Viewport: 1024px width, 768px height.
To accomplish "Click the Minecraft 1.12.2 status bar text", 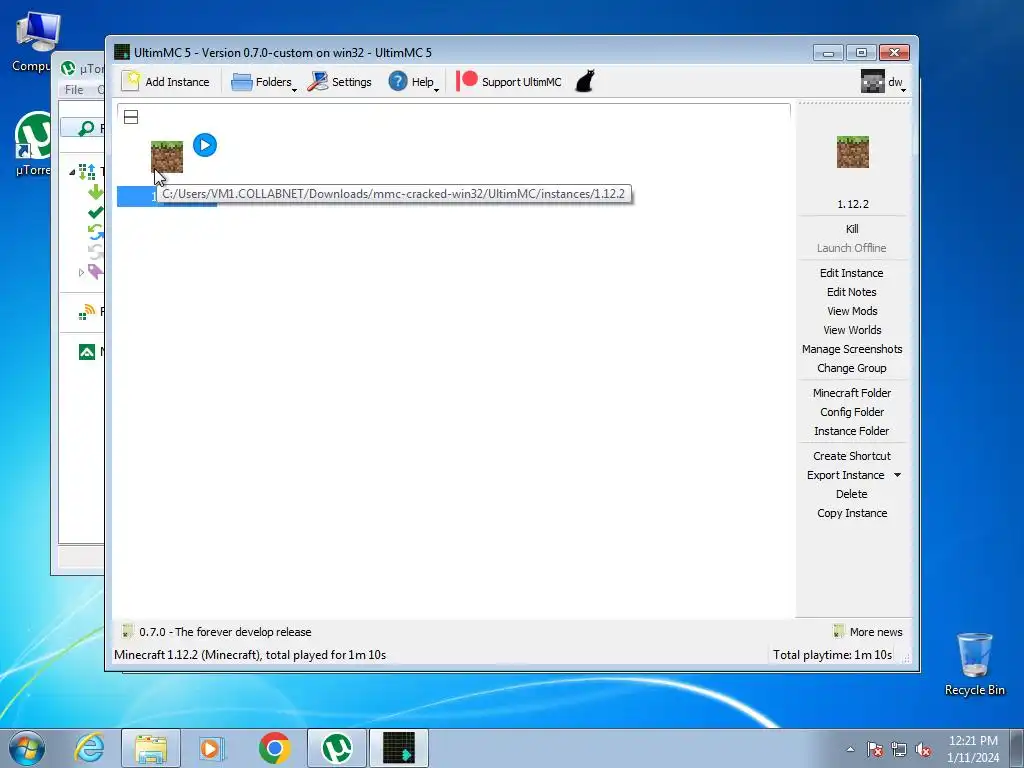I will pos(250,654).
